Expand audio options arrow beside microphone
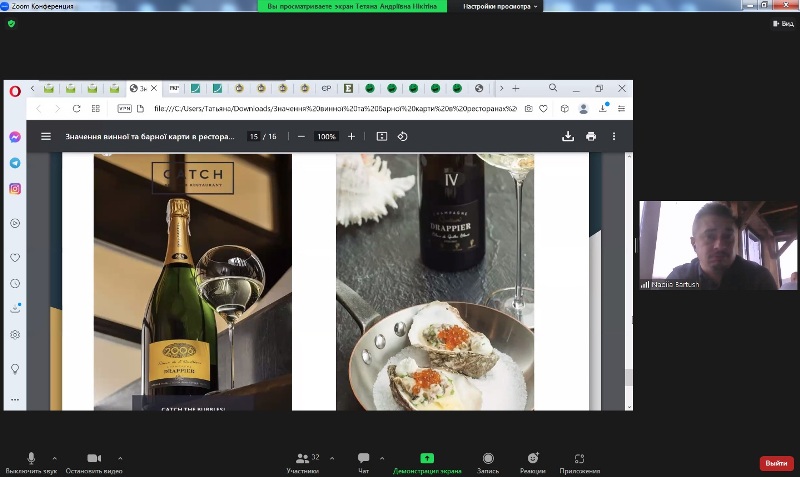This screenshot has width=800, height=477. click(x=54, y=458)
